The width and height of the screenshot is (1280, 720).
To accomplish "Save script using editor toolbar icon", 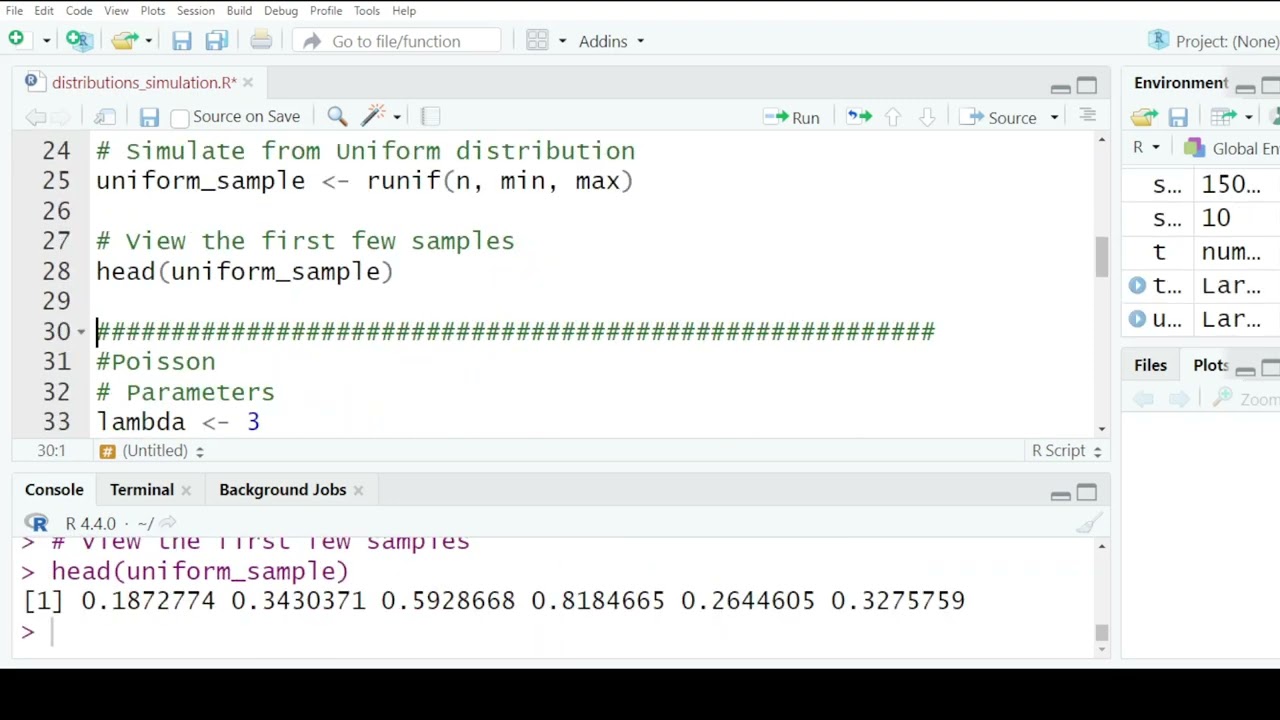I will point(149,117).
